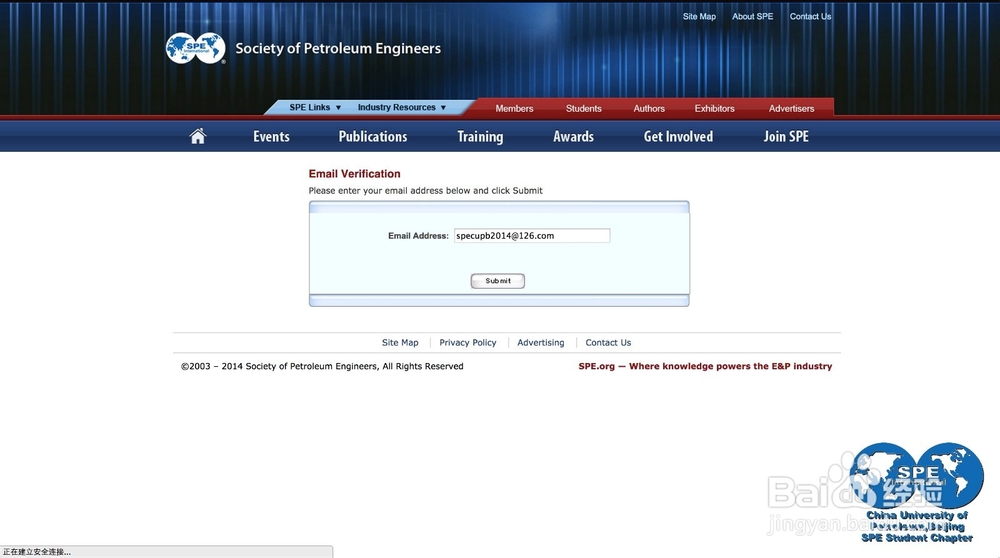This screenshot has width=1000, height=558.
Task: Click the Society of Petroleum Engineers title
Action: [338, 48]
